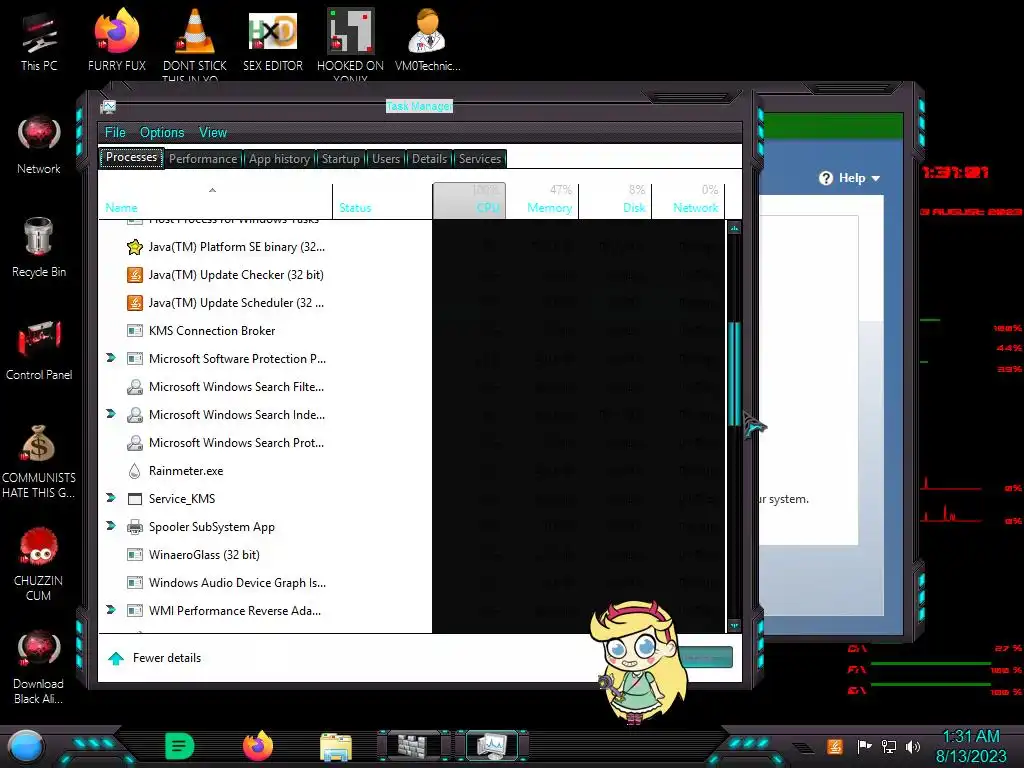This screenshot has width=1024, height=768.
Task: Click the Rainmeter.exe droplet icon
Action: click(x=135, y=471)
